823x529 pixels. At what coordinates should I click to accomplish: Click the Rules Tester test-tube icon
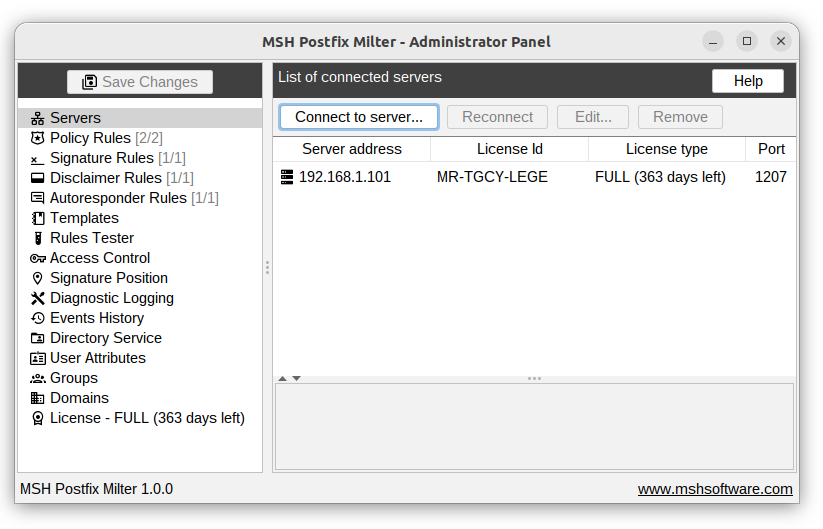tap(37, 238)
